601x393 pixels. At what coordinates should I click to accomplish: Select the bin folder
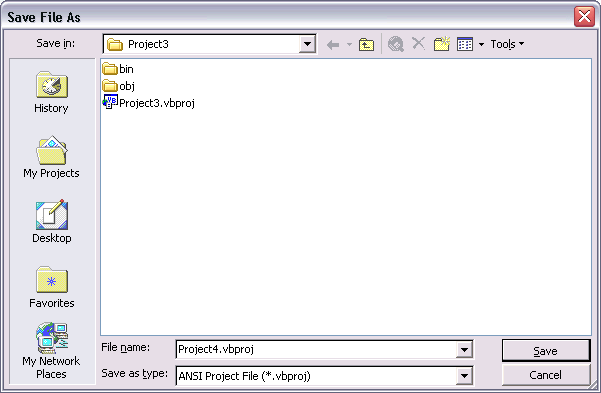tap(118, 69)
